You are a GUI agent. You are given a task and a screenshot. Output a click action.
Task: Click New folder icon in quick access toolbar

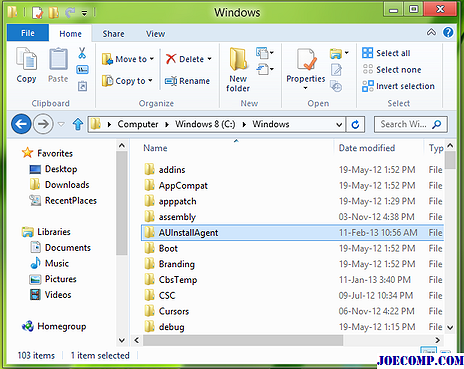tap(54, 13)
